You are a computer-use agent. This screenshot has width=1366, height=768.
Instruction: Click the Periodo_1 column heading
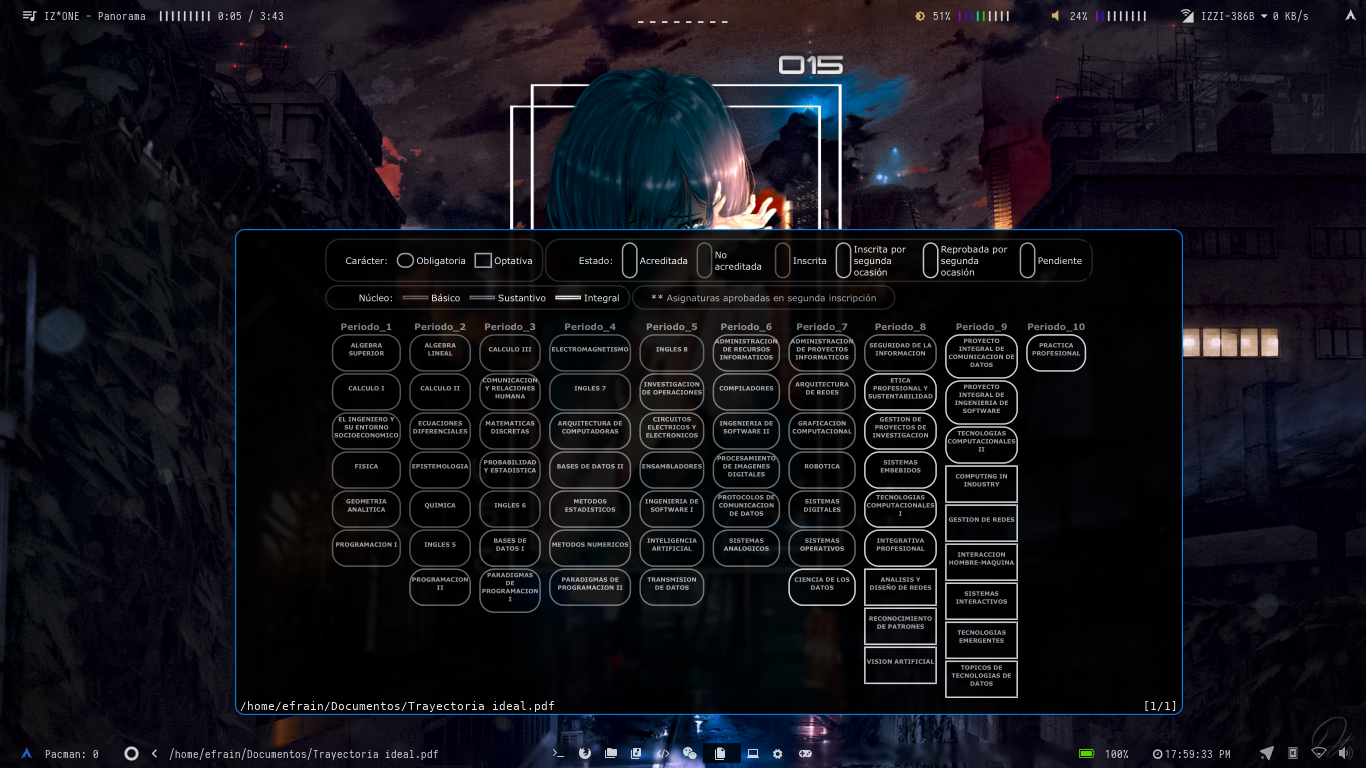point(366,327)
